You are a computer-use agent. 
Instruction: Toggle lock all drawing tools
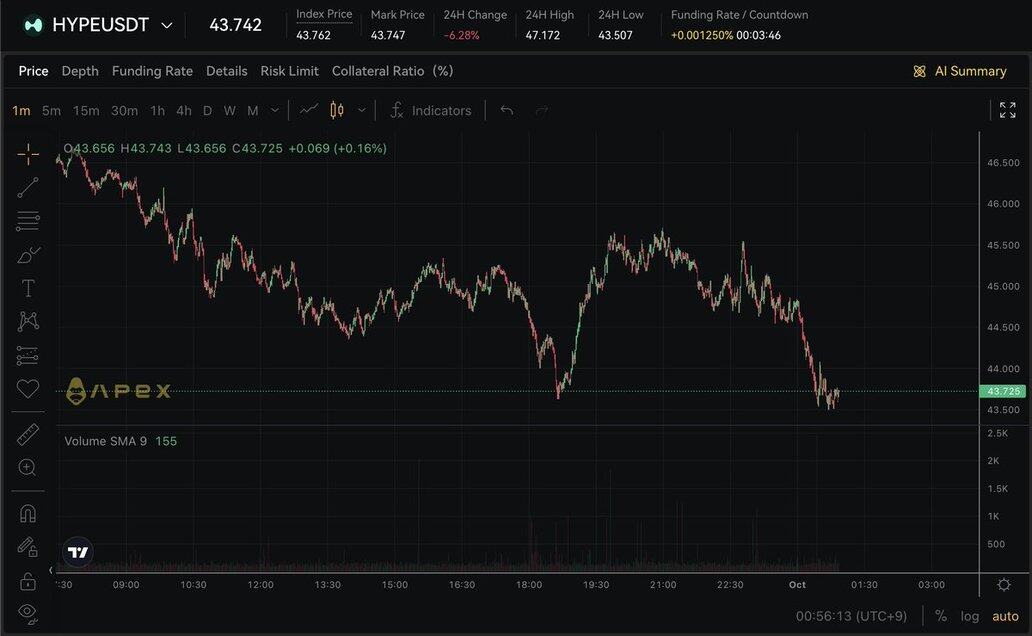pos(28,581)
